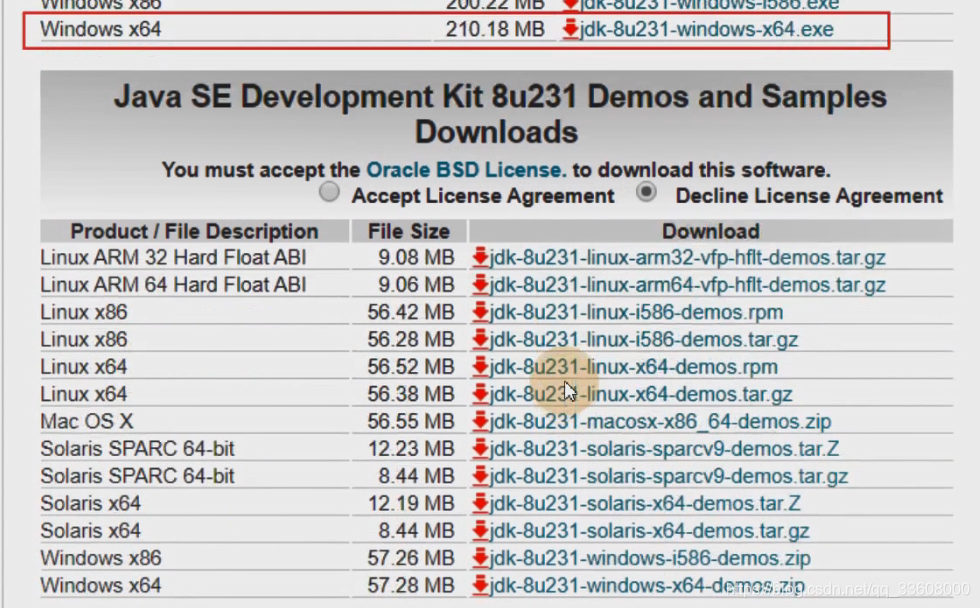Click the download icon for windows-x64-demos.zip
The width and height of the screenshot is (980, 608).
[480, 585]
